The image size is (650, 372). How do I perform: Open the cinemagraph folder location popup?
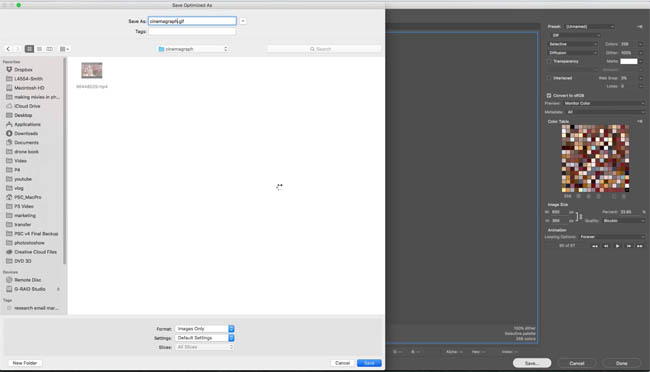(x=193, y=49)
